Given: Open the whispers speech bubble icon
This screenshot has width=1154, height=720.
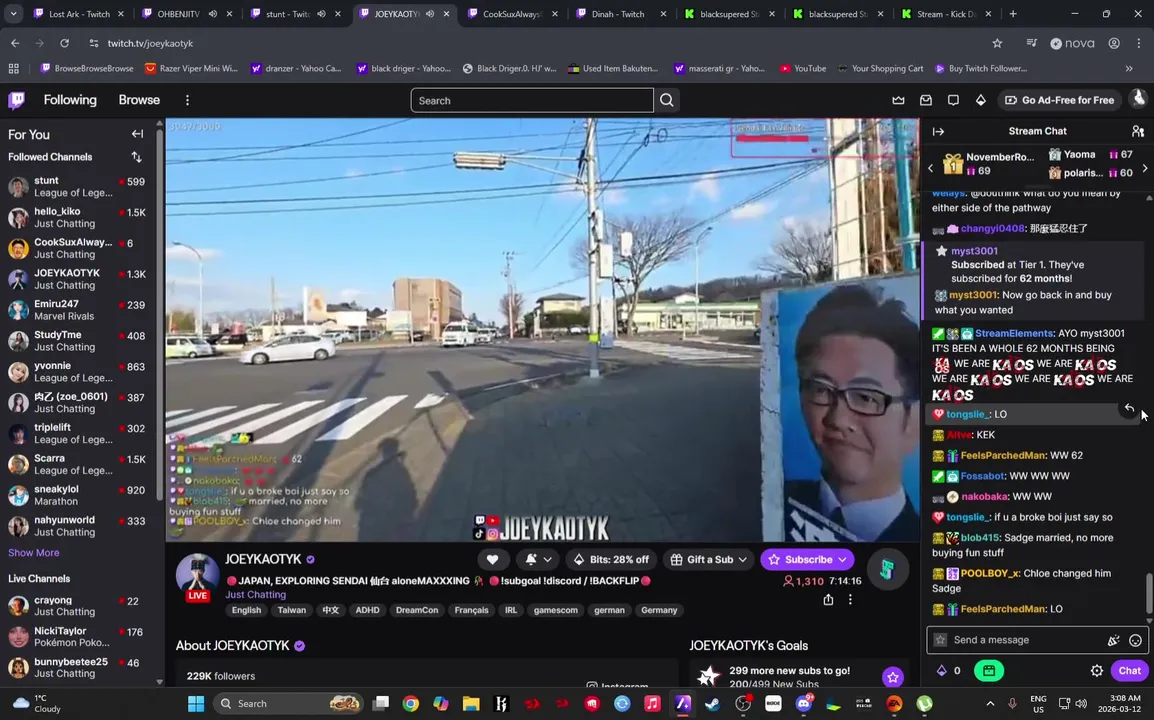Looking at the screenshot, I should click(953, 100).
